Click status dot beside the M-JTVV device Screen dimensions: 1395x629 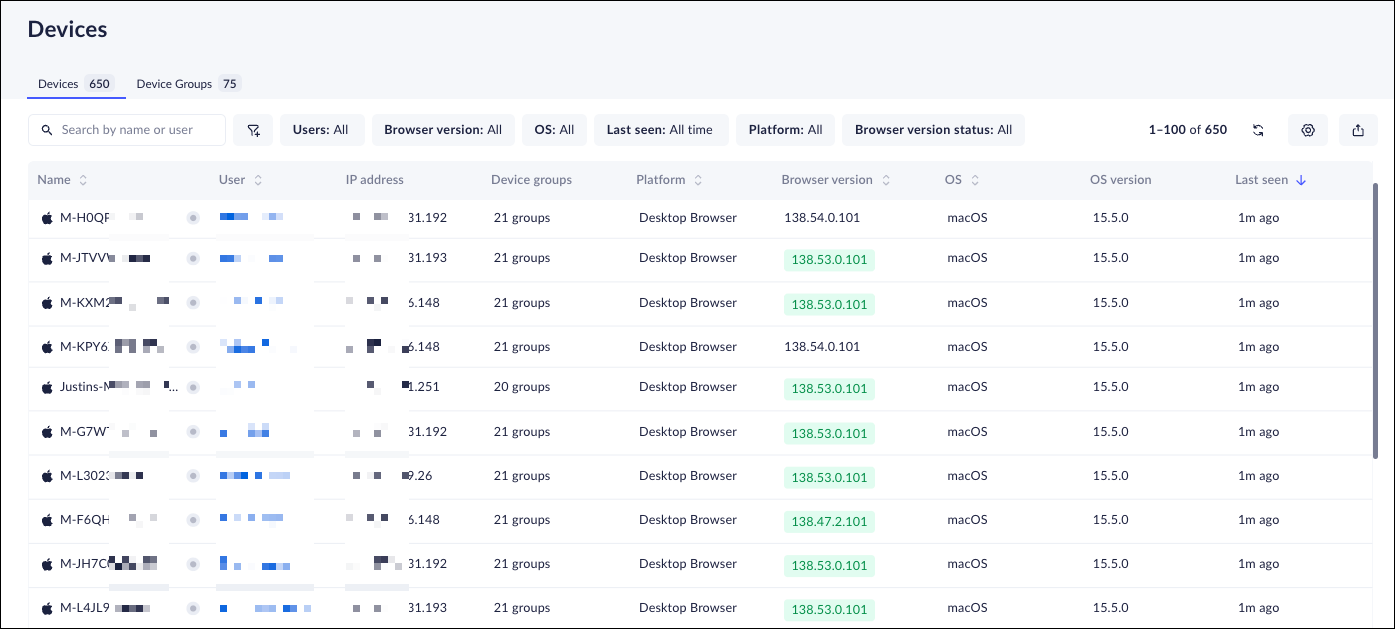point(193,258)
